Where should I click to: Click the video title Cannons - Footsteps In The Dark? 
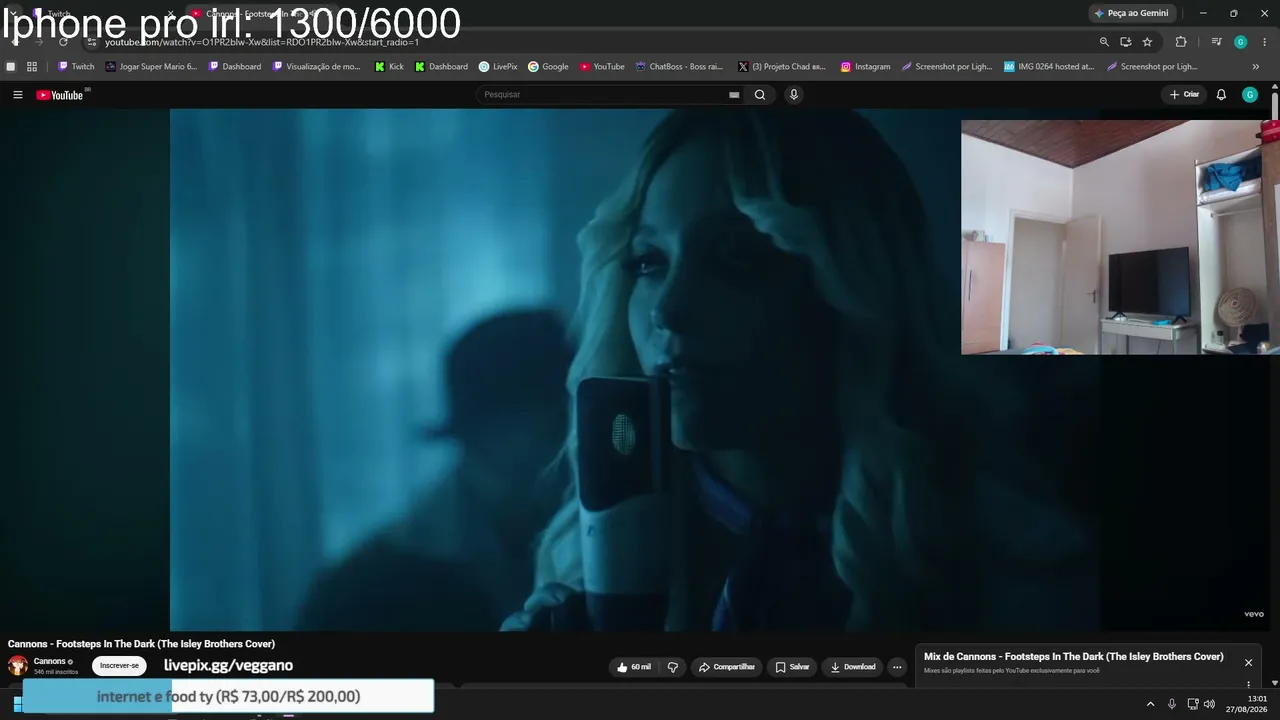pos(141,644)
